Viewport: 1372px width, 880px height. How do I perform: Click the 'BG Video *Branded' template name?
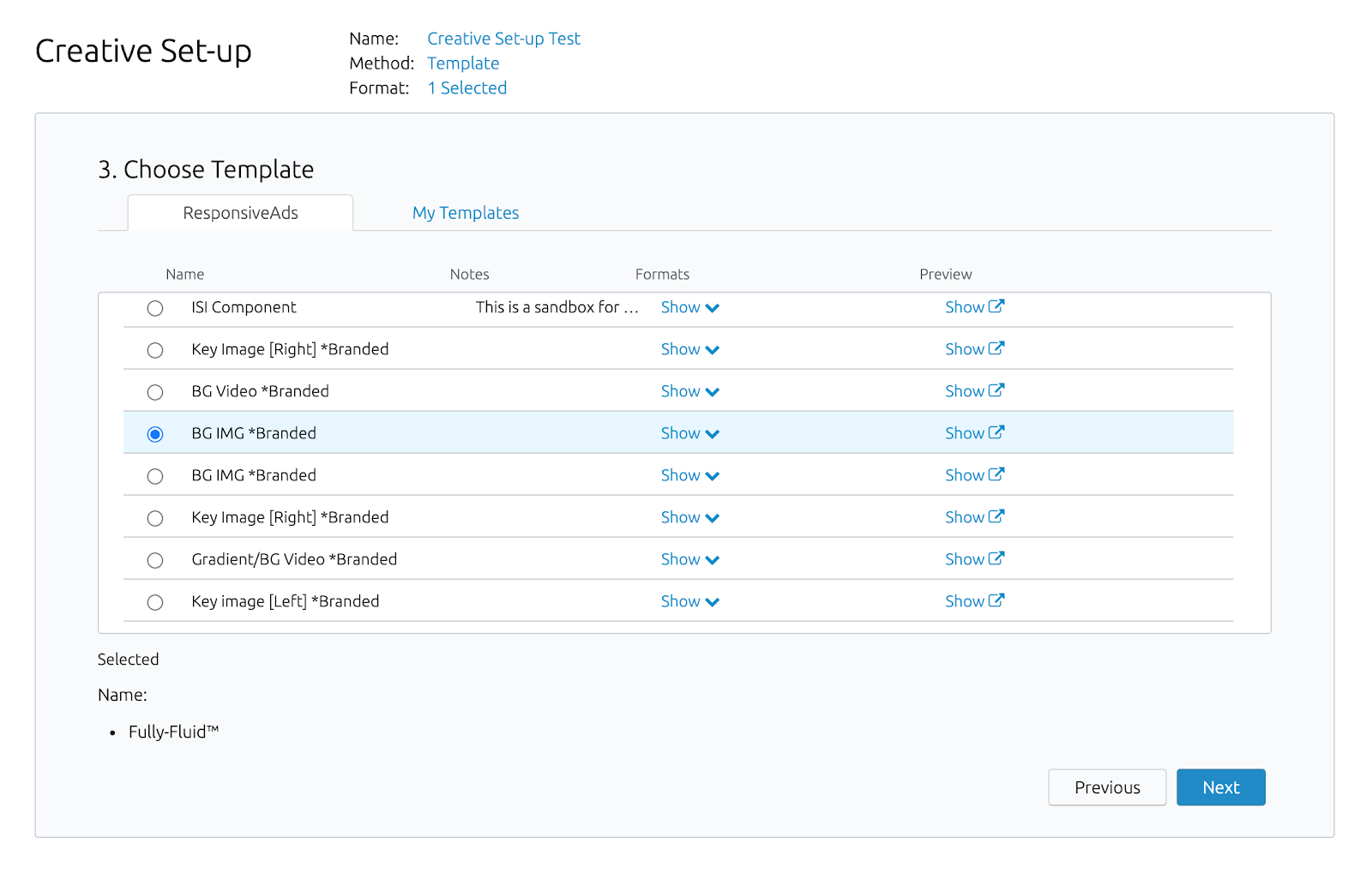coord(260,391)
